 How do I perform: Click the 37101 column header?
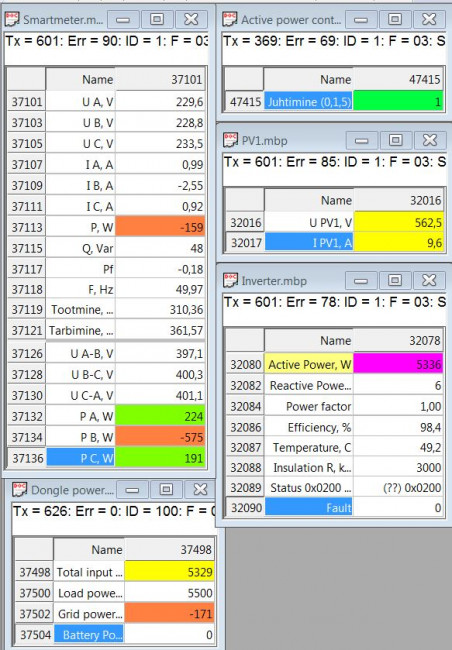(160, 79)
